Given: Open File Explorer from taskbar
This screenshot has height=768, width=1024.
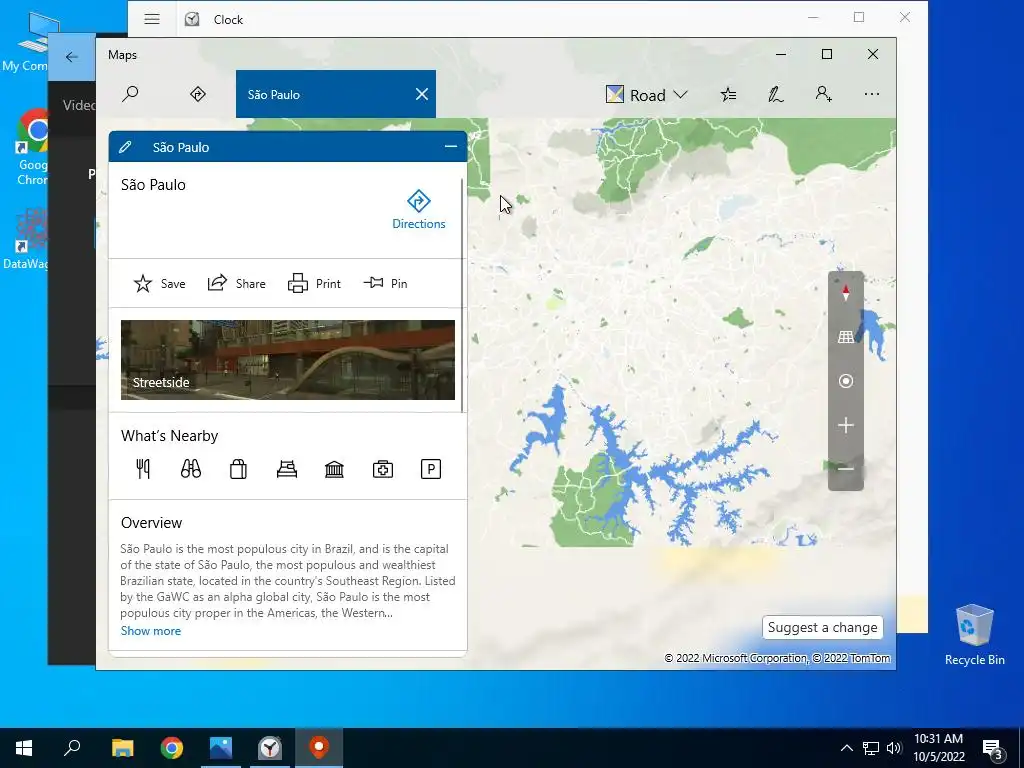Looking at the screenshot, I should click(x=122, y=748).
